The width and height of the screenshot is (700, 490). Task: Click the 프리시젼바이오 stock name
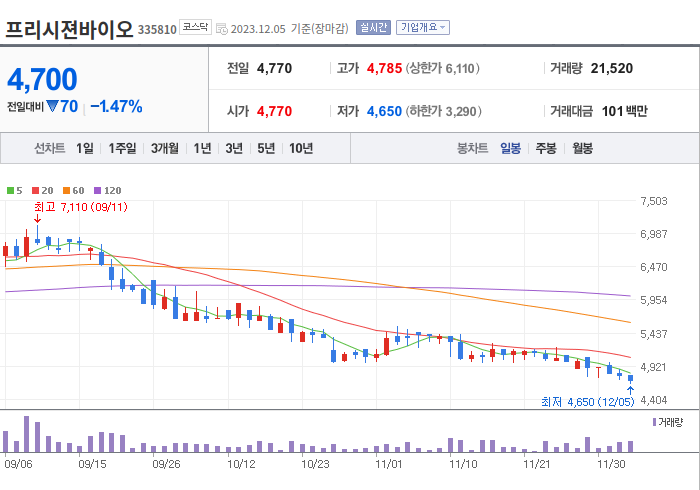click(69, 29)
